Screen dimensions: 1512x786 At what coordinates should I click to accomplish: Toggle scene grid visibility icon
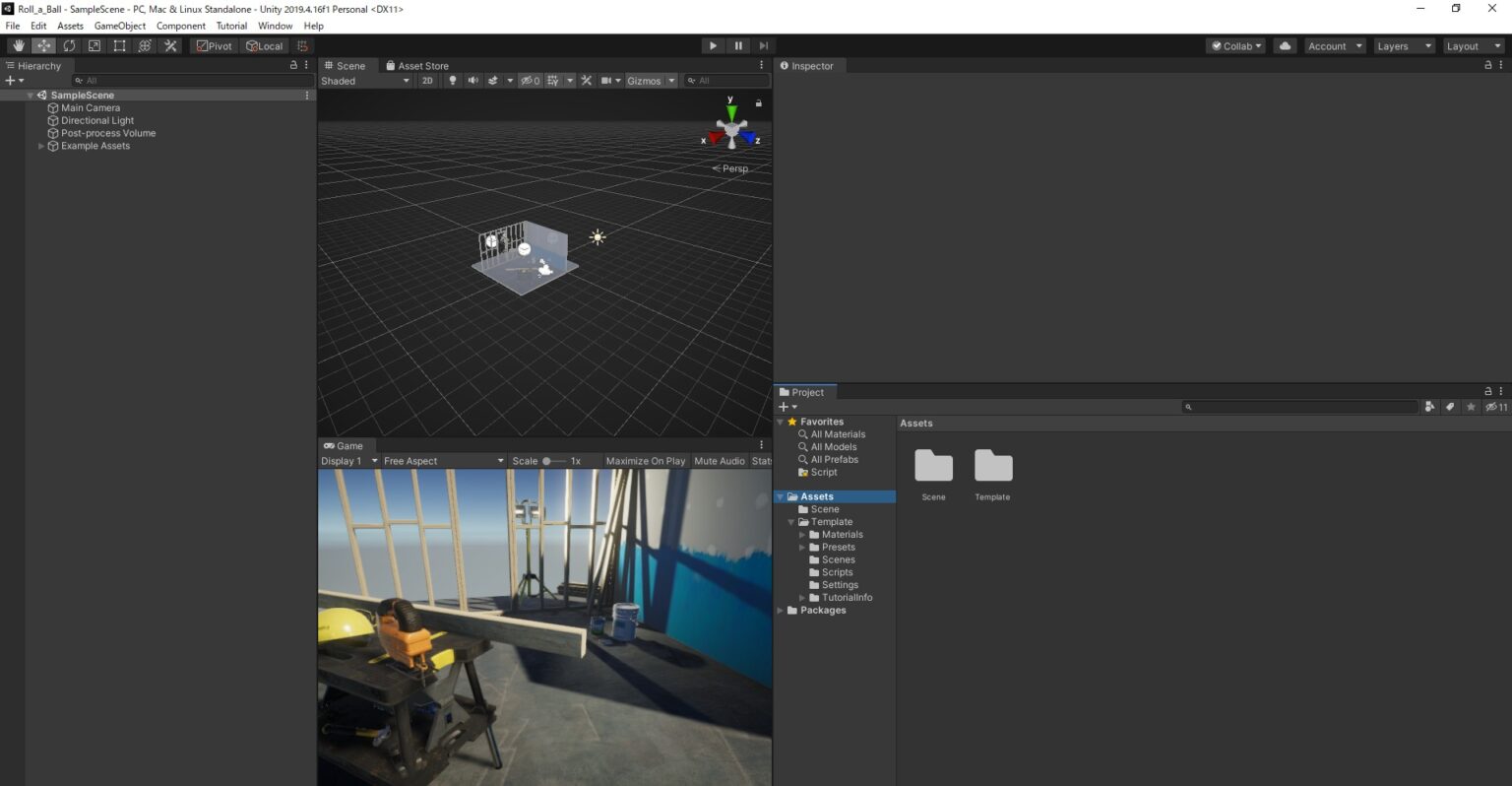(x=553, y=81)
